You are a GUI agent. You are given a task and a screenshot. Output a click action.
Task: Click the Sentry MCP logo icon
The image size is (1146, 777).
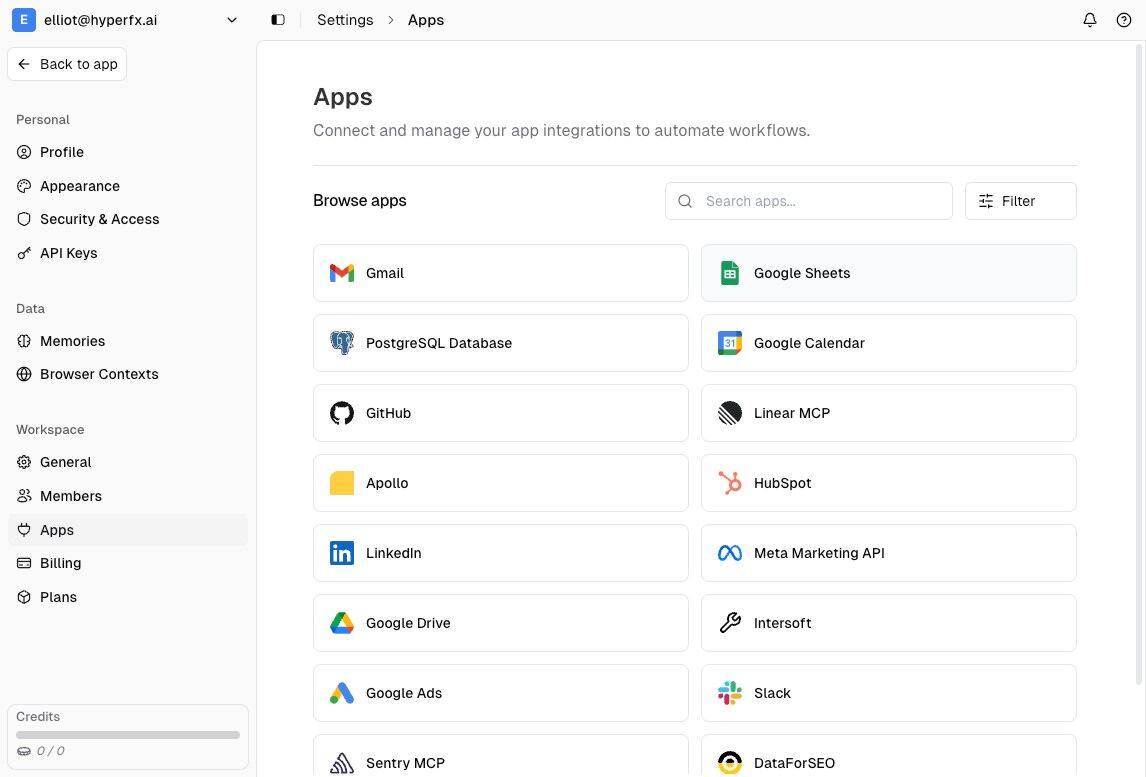(x=341, y=763)
